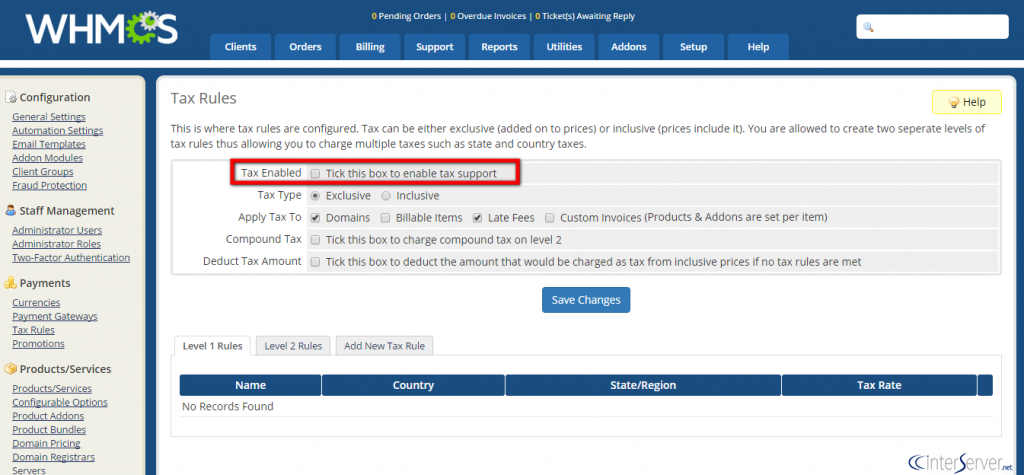Open Domain Pricing link

pyautogui.click(x=46, y=444)
